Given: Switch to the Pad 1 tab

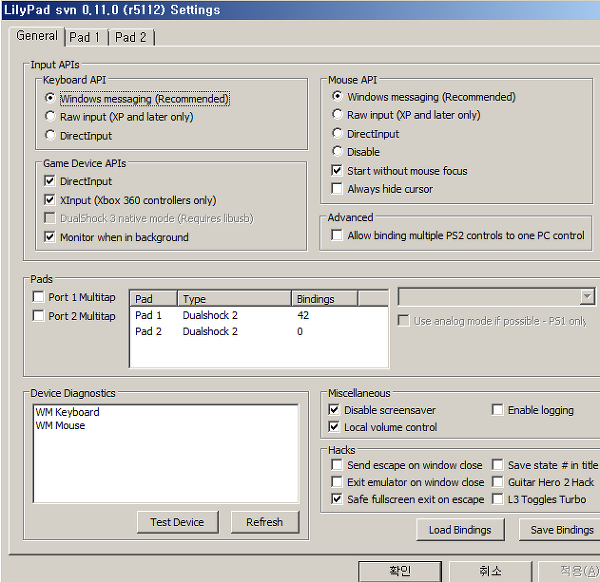Looking at the screenshot, I should pos(86,37).
